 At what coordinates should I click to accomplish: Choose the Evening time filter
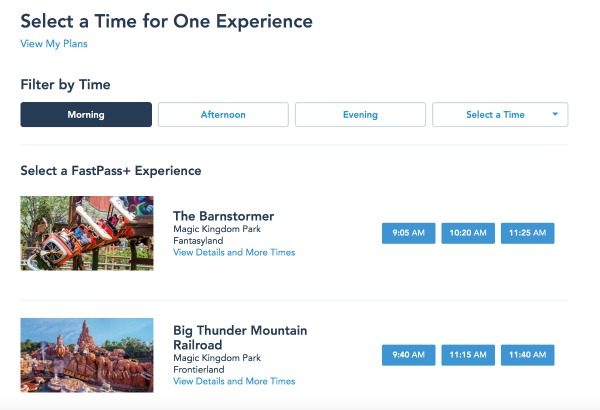point(360,114)
